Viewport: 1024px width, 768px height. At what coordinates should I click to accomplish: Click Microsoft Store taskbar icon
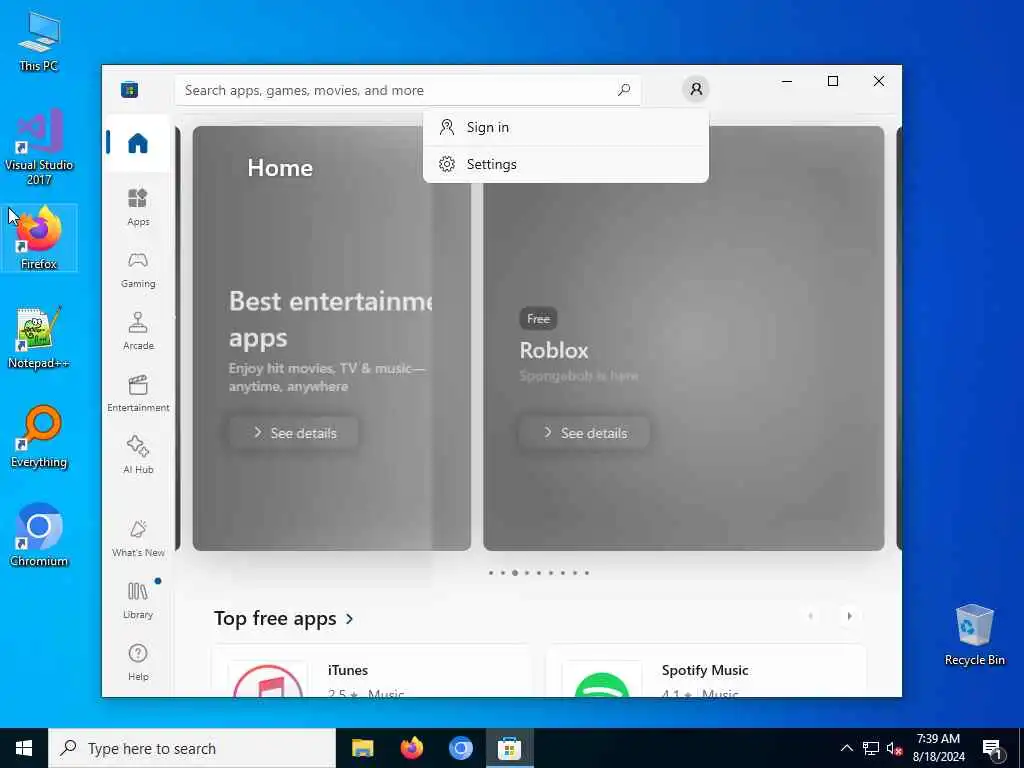point(509,748)
